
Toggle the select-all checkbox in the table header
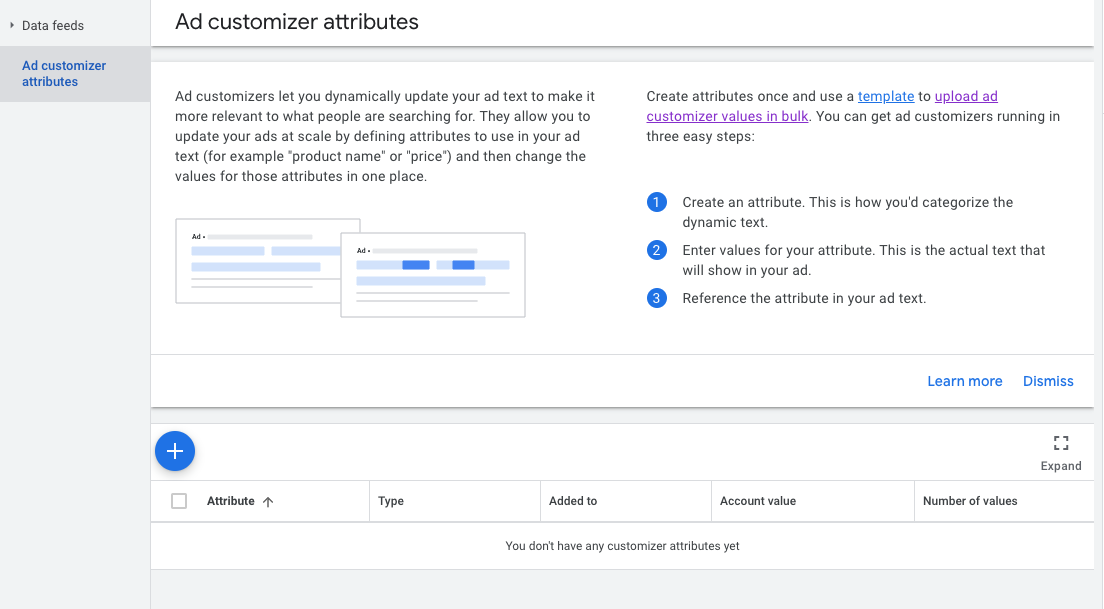click(x=179, y=500)
